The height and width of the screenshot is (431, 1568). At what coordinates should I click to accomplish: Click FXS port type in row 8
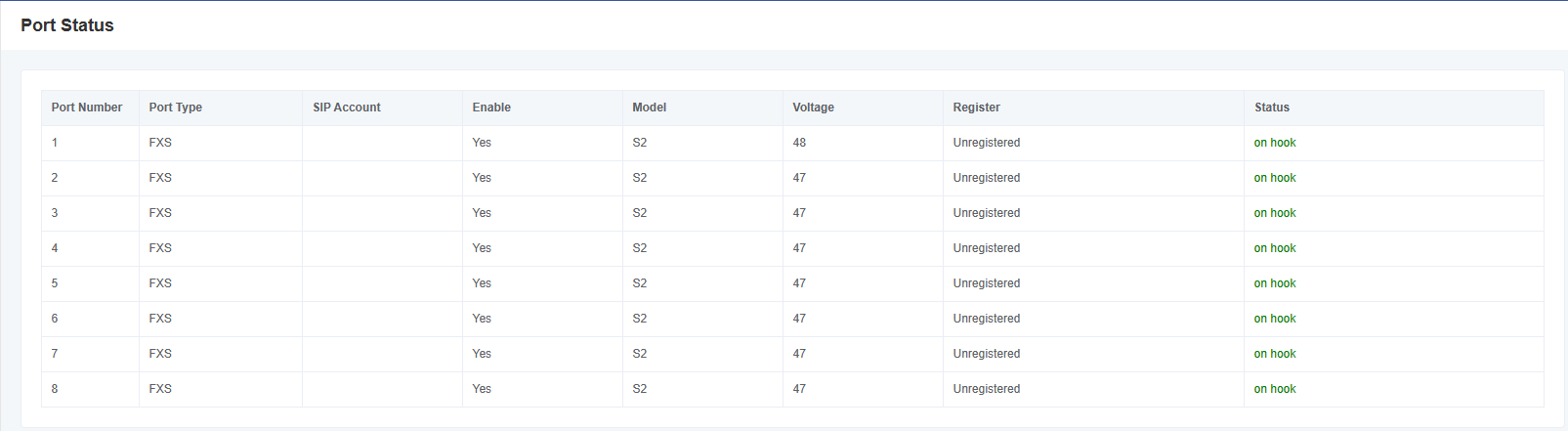pos(160,389)
